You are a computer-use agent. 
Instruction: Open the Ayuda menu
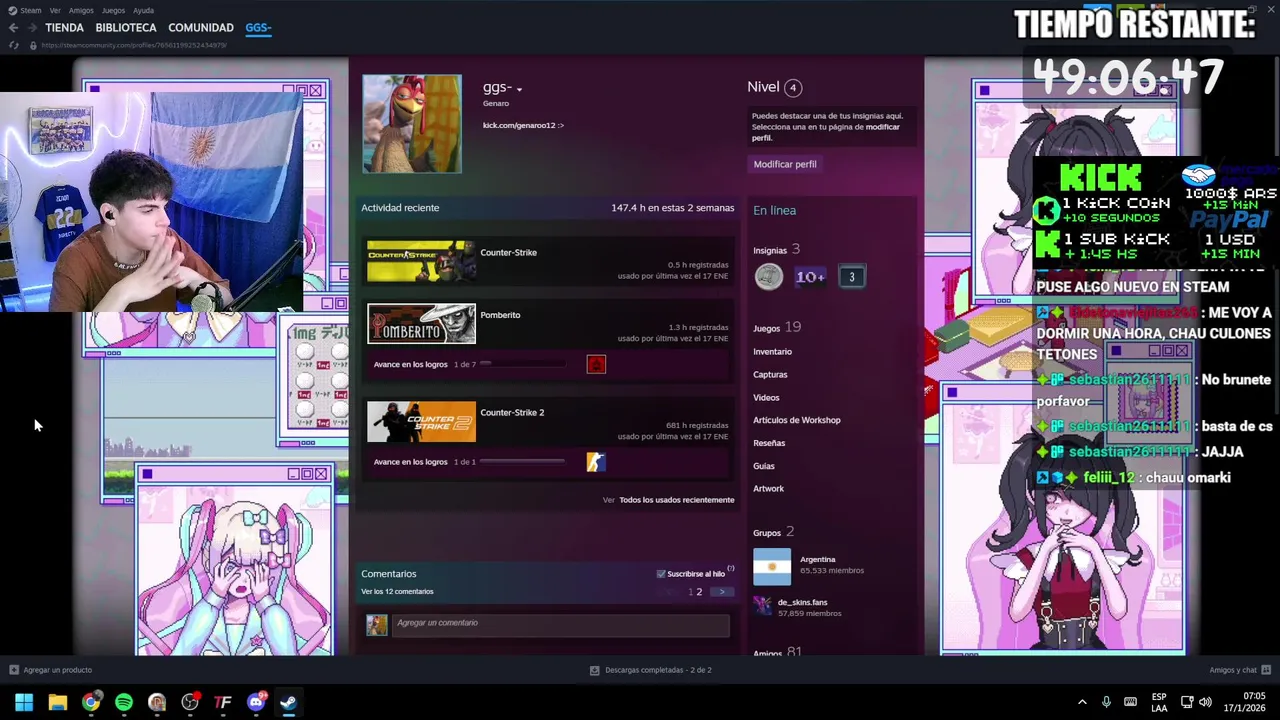coord(144,10)
